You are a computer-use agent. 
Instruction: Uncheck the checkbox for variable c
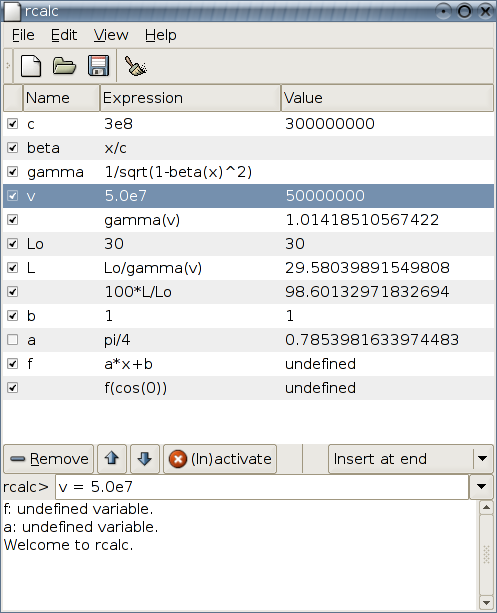pyautogui.click(x=13, y=124)
